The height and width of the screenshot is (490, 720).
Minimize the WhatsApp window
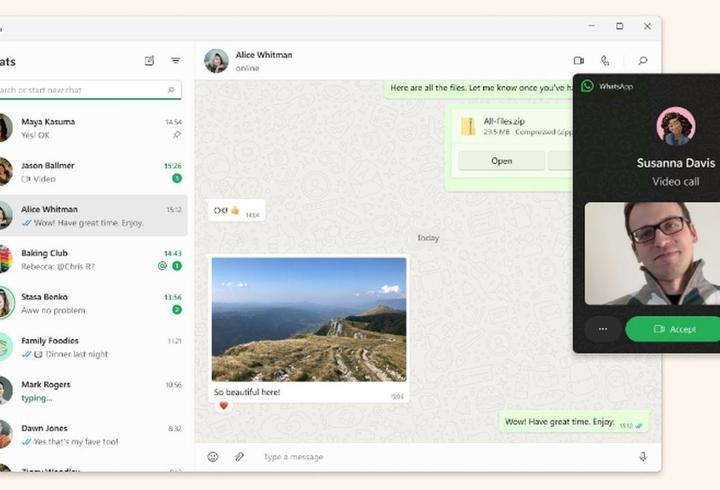tap(592, 26)
